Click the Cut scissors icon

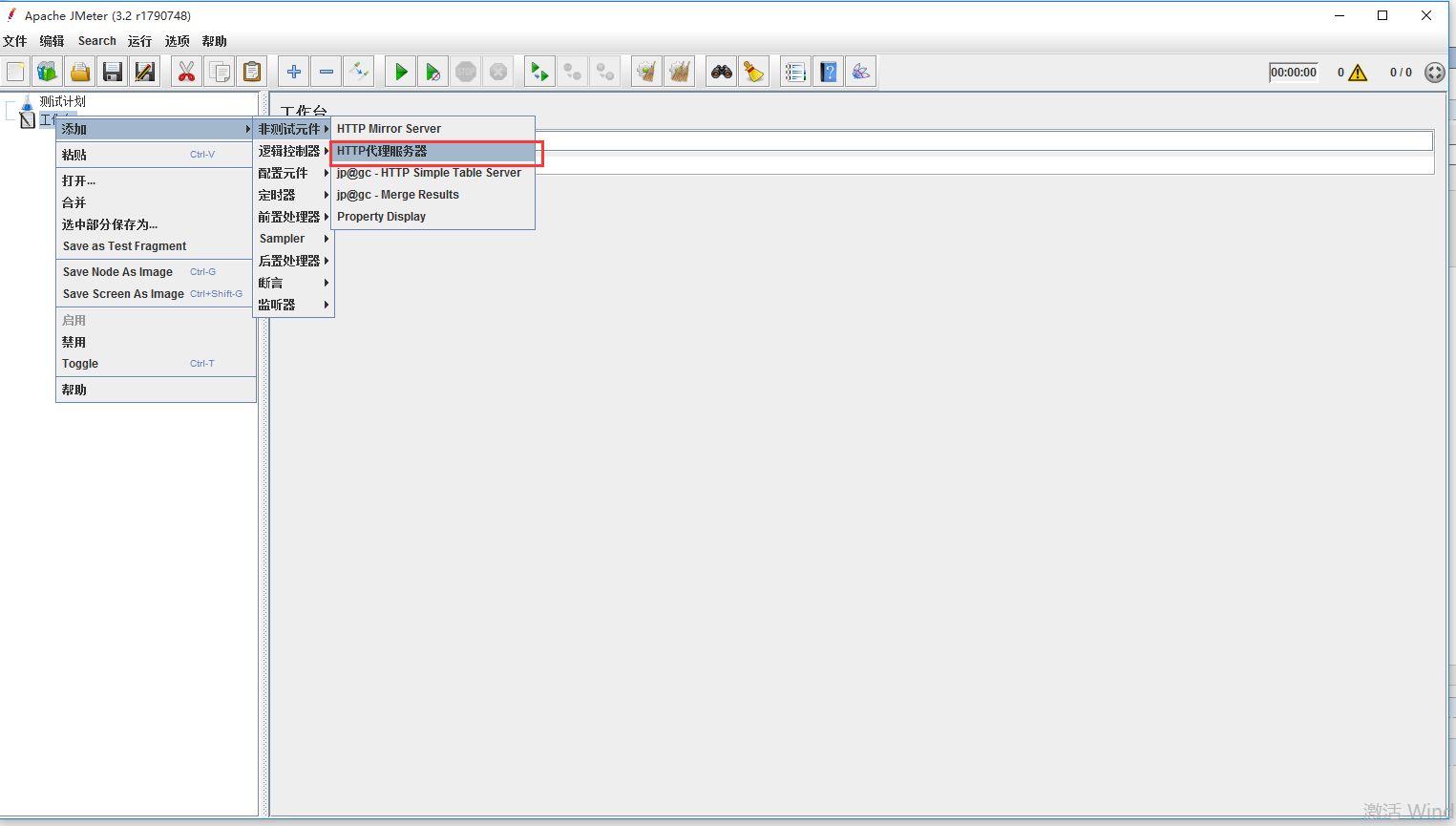coord(187,72)
